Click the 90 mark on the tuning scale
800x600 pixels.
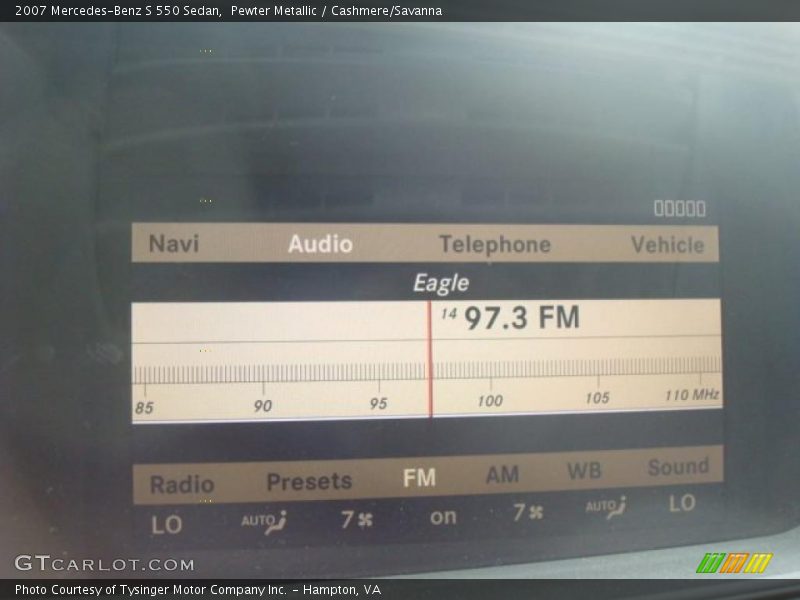[263, 406]
